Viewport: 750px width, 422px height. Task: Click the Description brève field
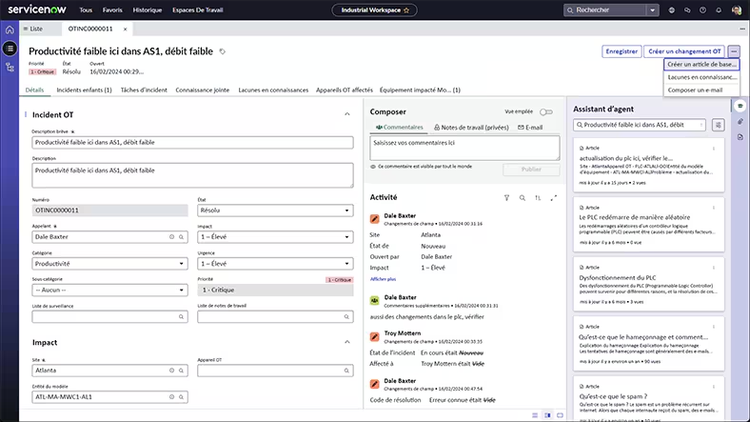193,143
